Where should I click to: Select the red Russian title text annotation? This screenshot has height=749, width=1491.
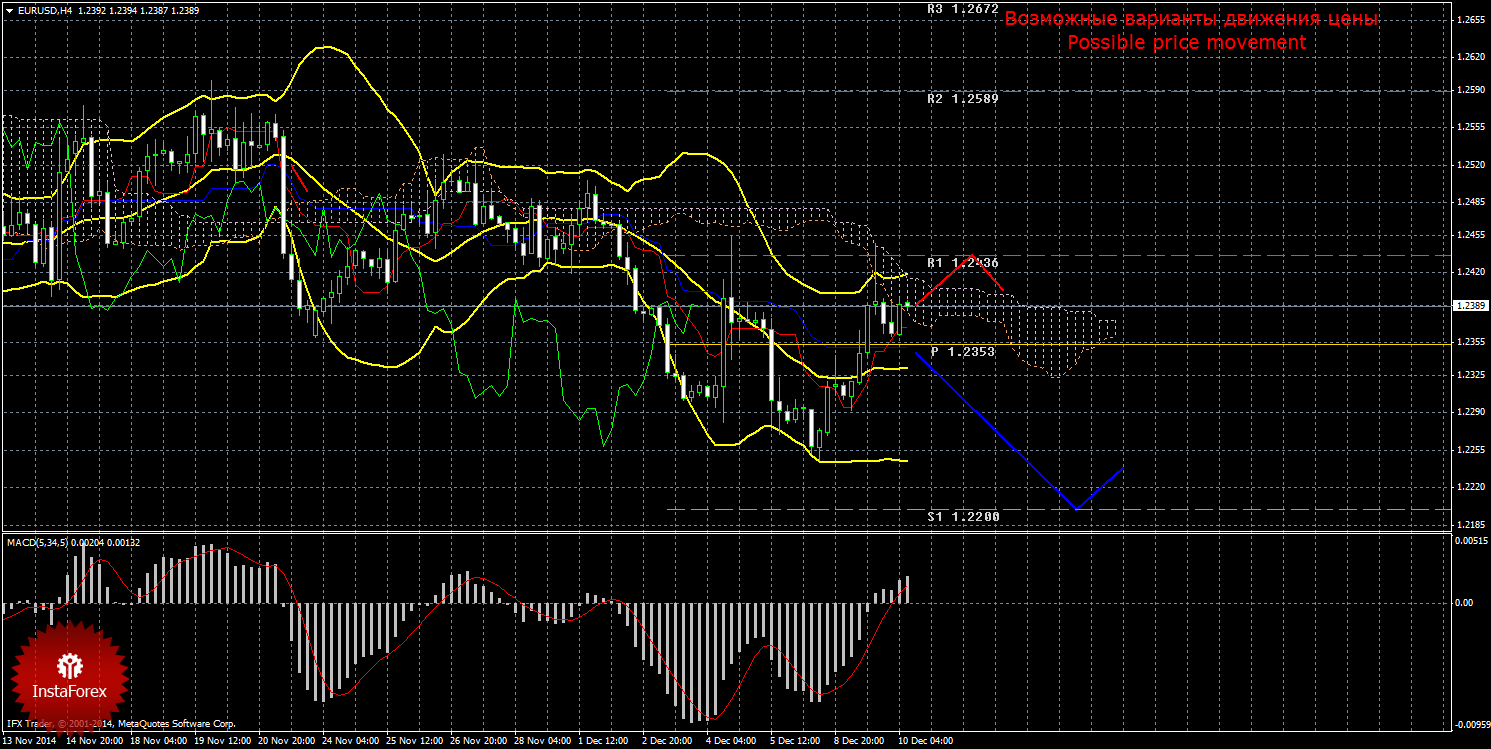(x=1190, y=19)
